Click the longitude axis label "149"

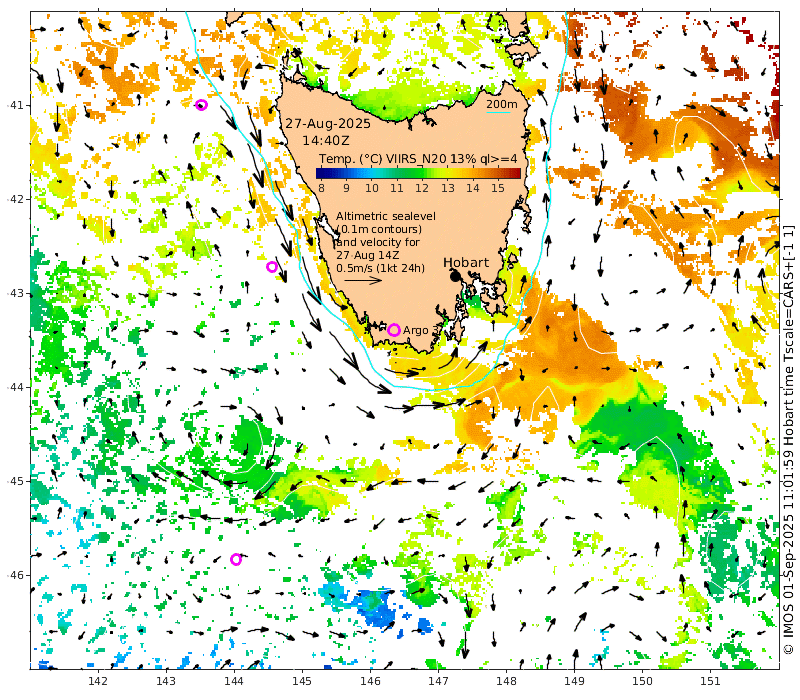point(574,681)
